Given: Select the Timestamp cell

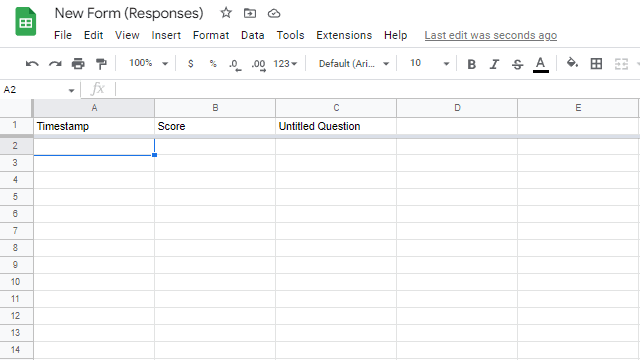Looking at the screenshot, I should click(x=94, y=126).
